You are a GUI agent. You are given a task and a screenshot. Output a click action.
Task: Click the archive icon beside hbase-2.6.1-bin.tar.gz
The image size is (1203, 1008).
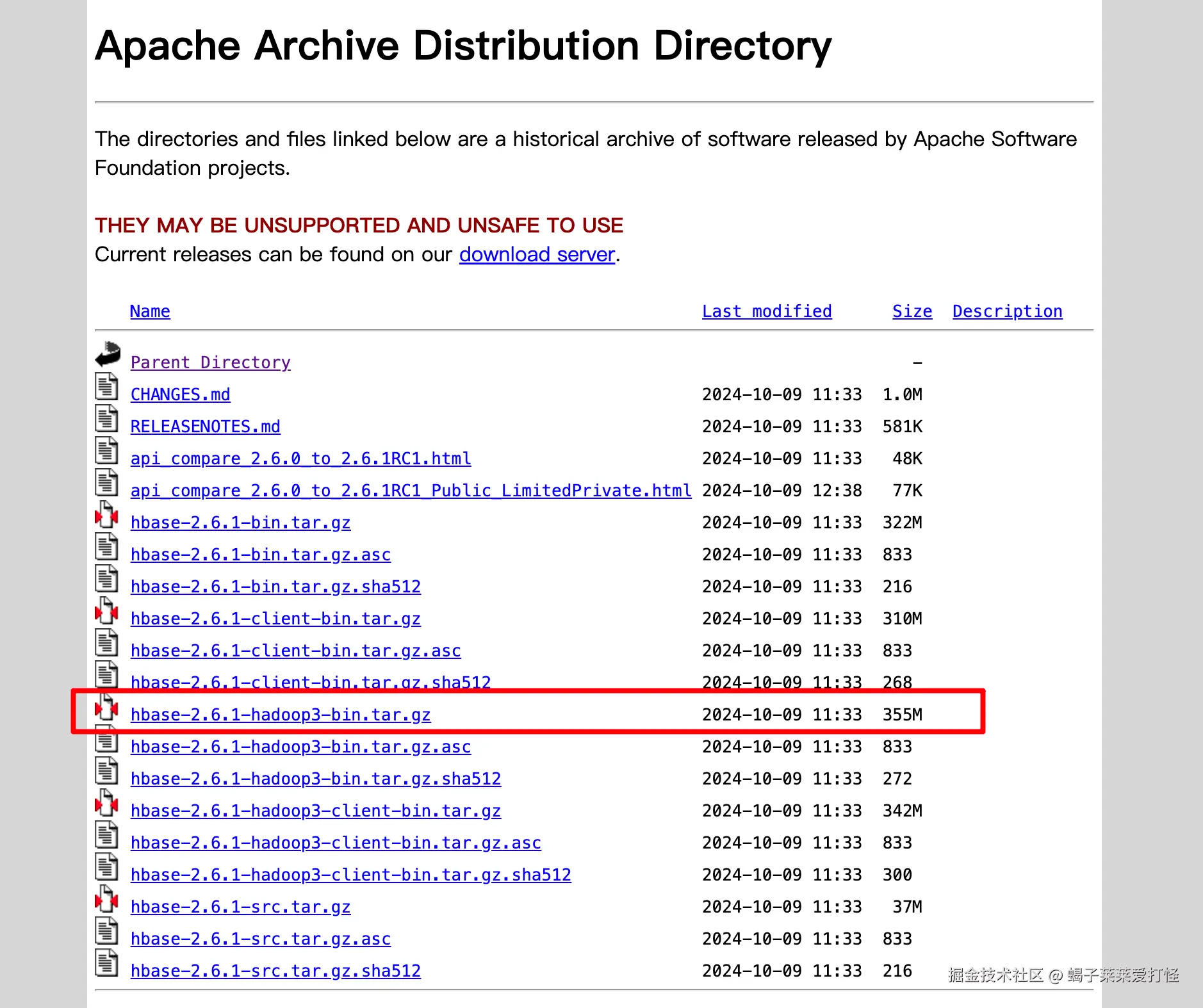(x=106, y=514)
